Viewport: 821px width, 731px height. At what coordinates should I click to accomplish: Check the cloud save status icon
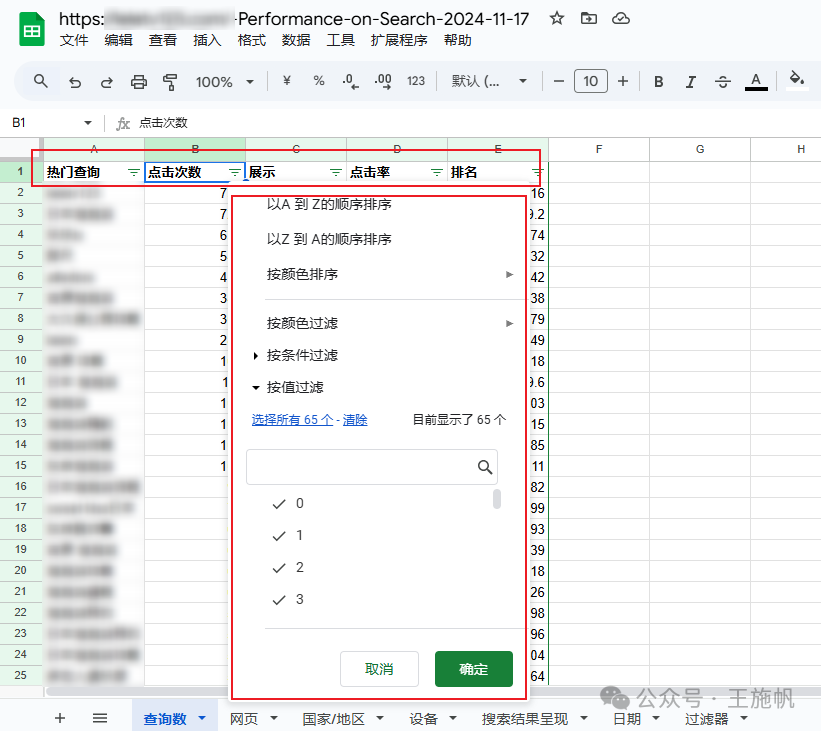620,19
